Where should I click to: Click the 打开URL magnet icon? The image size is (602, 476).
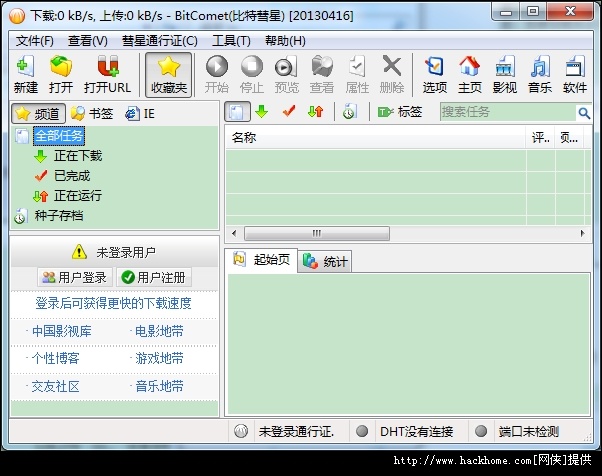point(108,74)
